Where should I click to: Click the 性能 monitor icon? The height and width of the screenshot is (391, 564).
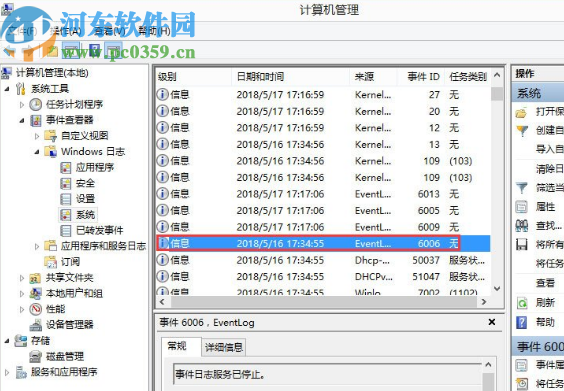click(x=35, y=309)
